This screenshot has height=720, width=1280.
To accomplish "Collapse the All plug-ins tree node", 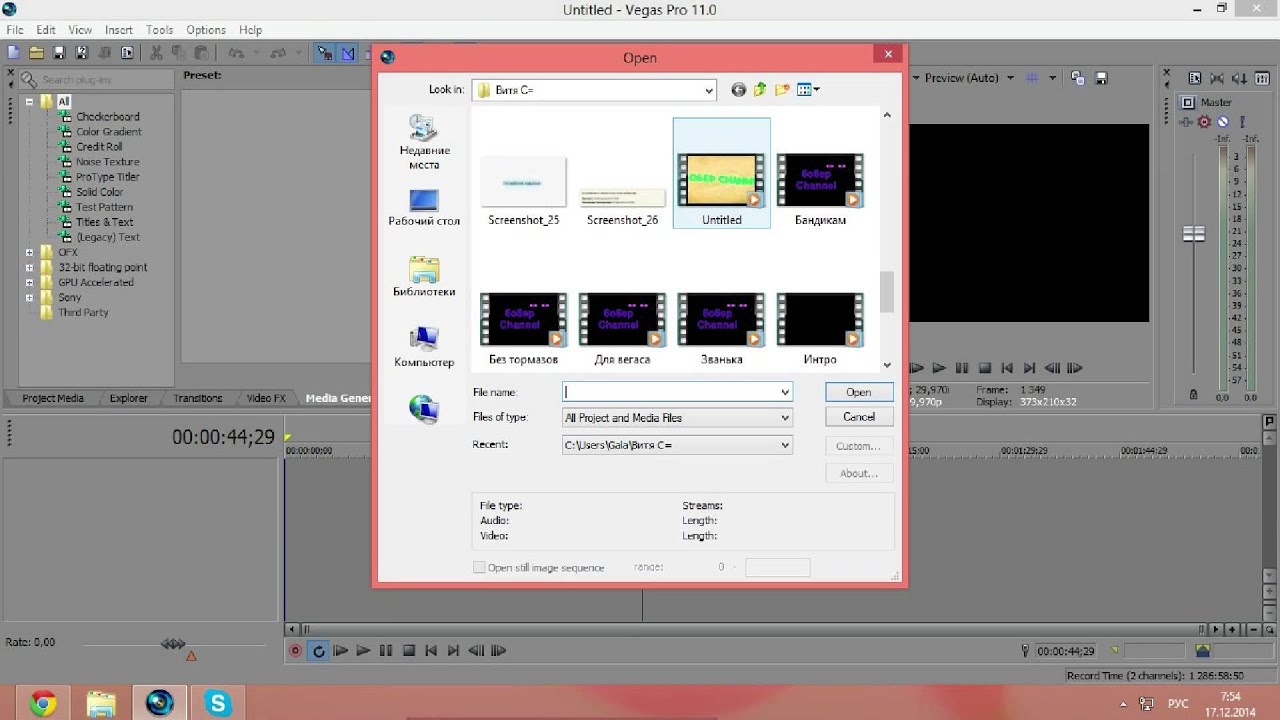I will [30, 102].
